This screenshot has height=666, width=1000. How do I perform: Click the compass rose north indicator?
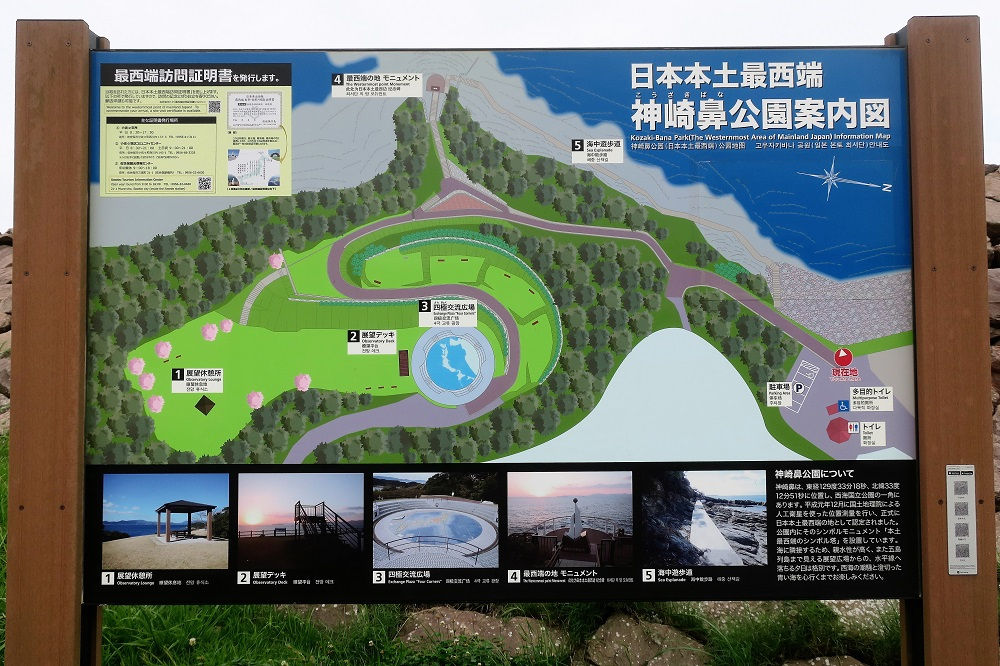[x=832, y=179]
